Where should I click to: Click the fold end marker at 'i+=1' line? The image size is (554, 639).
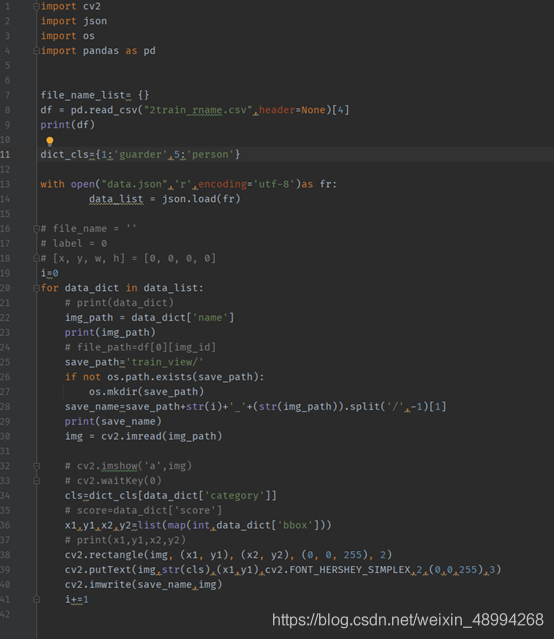coord(36,599)
